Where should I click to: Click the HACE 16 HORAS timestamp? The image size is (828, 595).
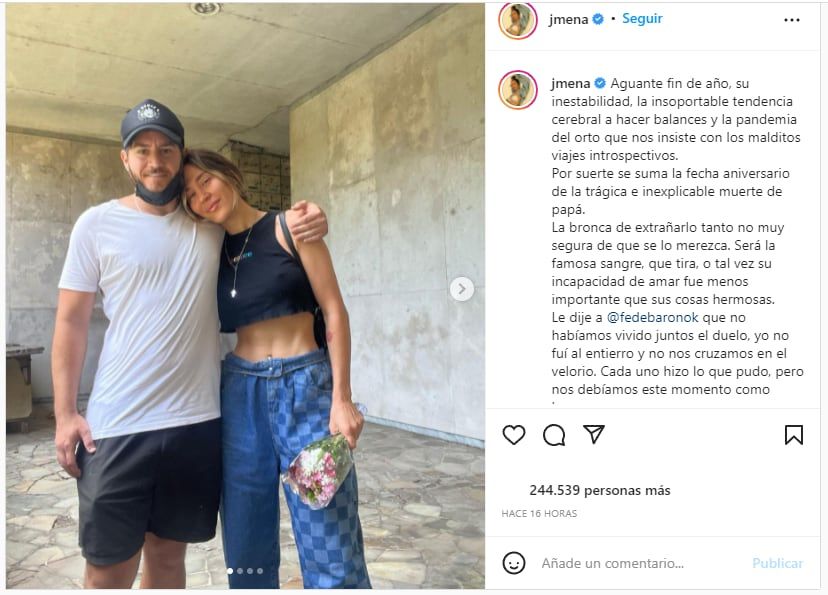click(539, 514)
